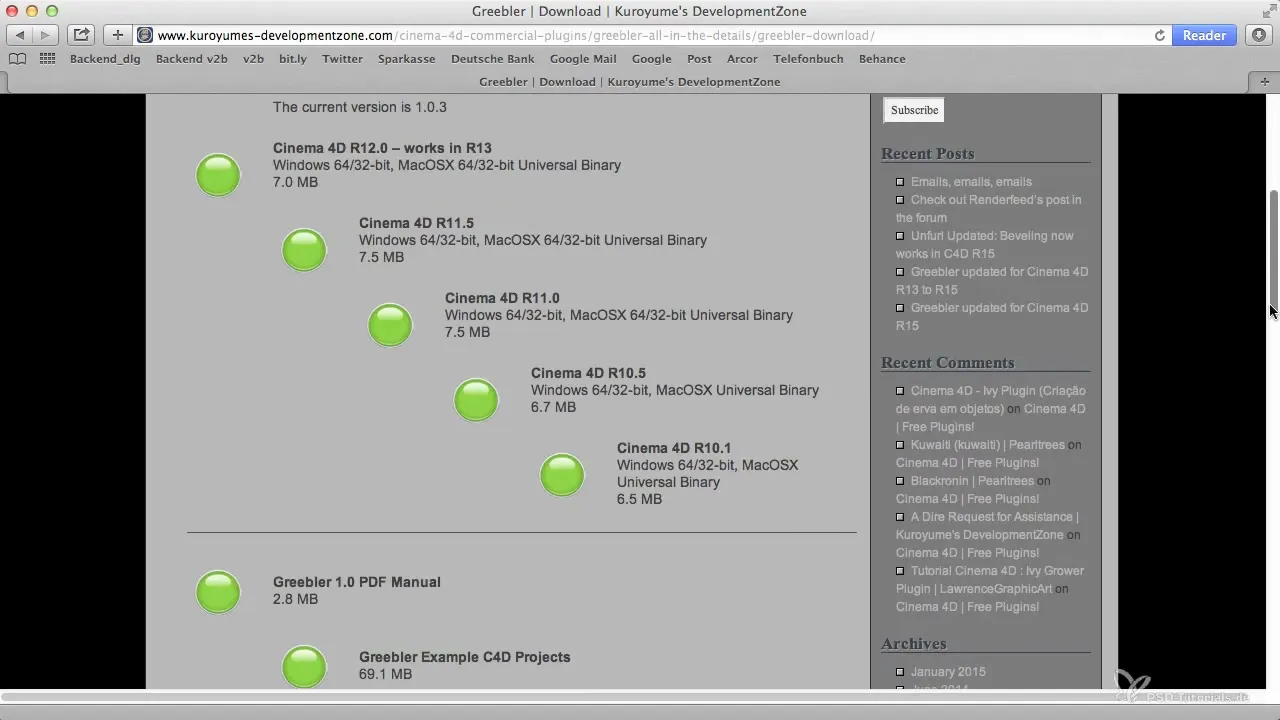Open a new tab with the plus button
Viewport: 1280px width, 720px height.
click(1265, 82)
